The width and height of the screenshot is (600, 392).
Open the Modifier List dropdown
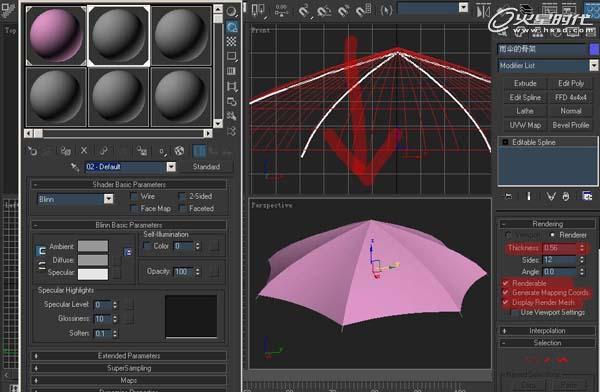pos(593,65)
